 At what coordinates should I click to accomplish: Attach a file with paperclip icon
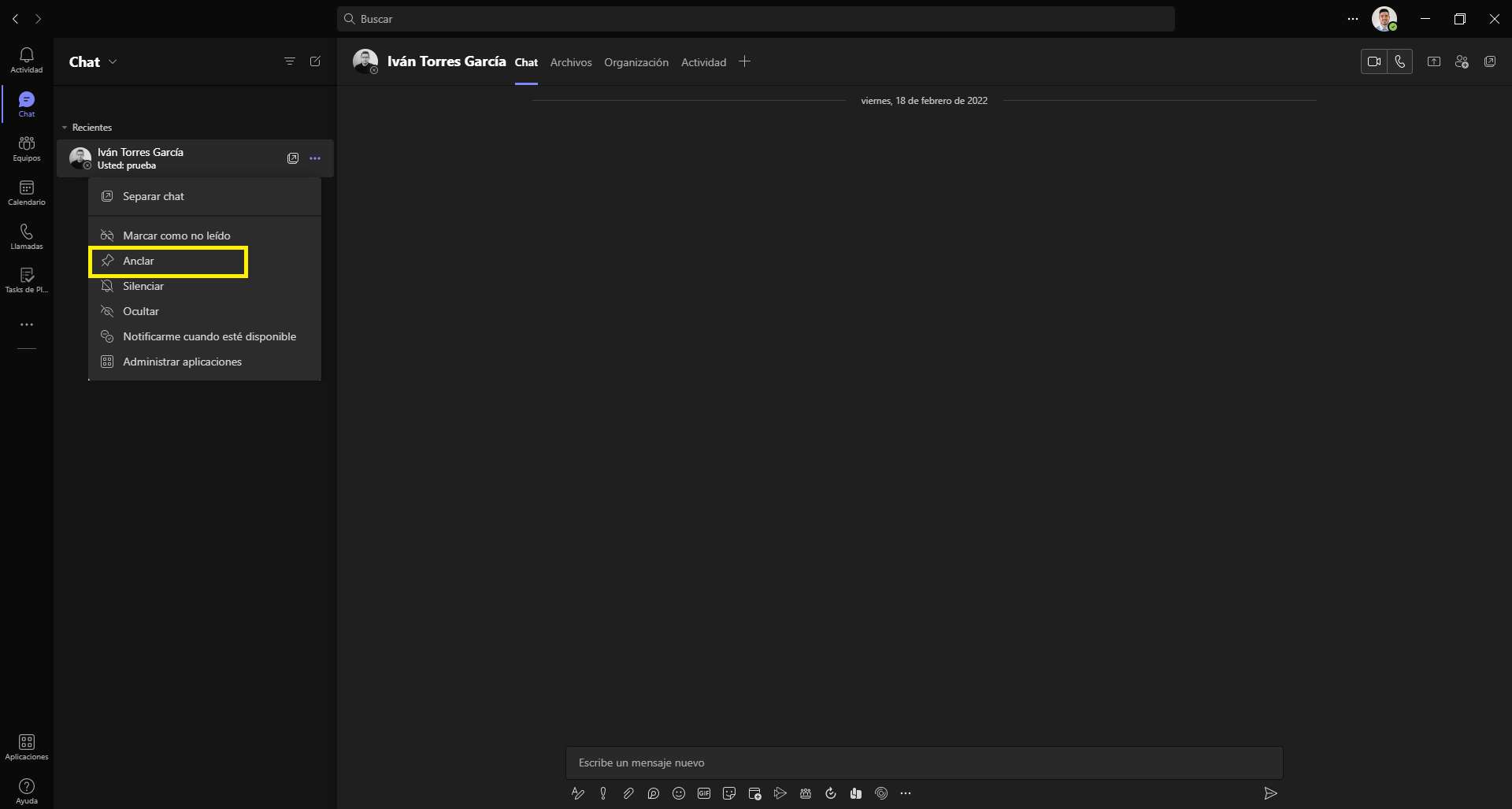coord(628,793)
